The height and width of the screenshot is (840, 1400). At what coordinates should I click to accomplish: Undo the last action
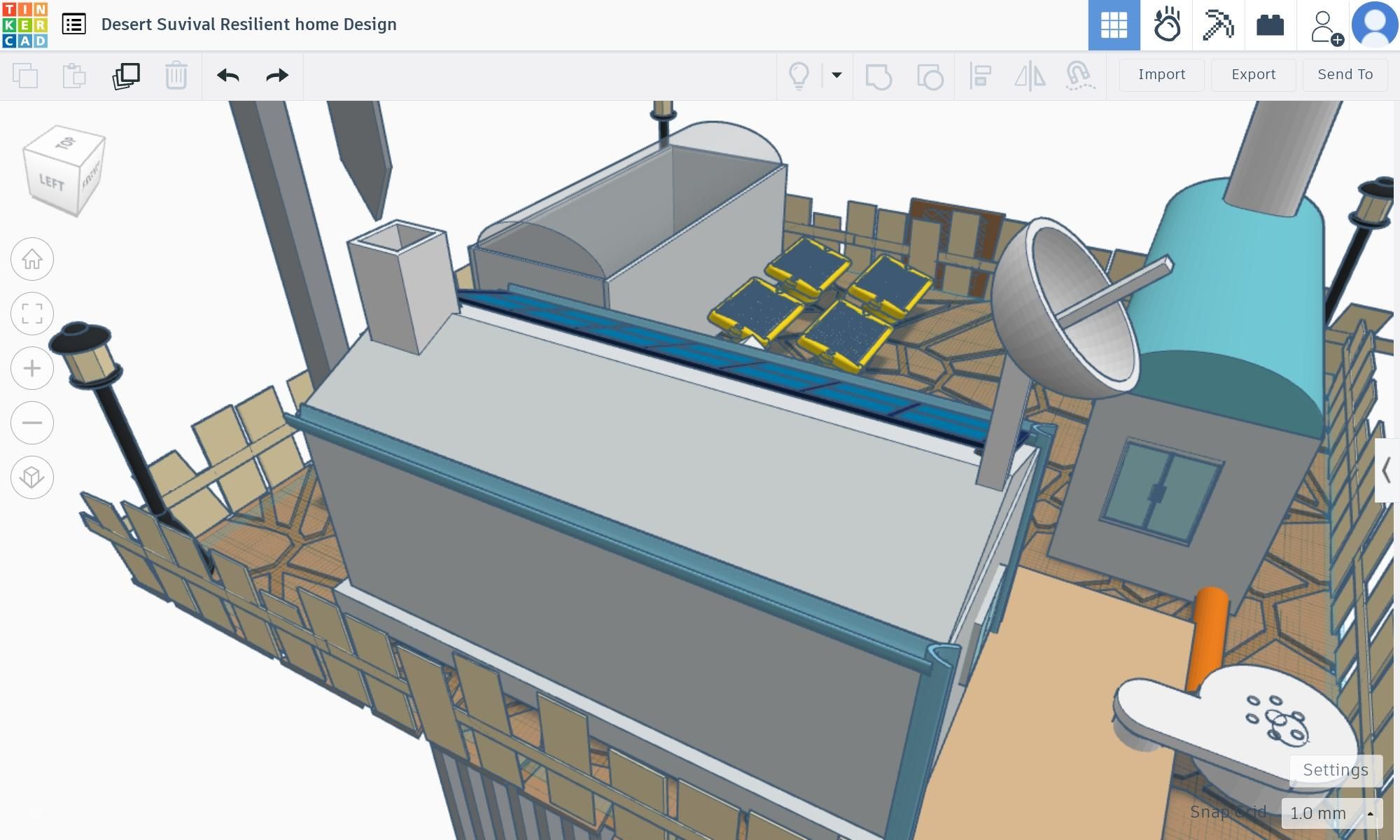tap(228, 76)
